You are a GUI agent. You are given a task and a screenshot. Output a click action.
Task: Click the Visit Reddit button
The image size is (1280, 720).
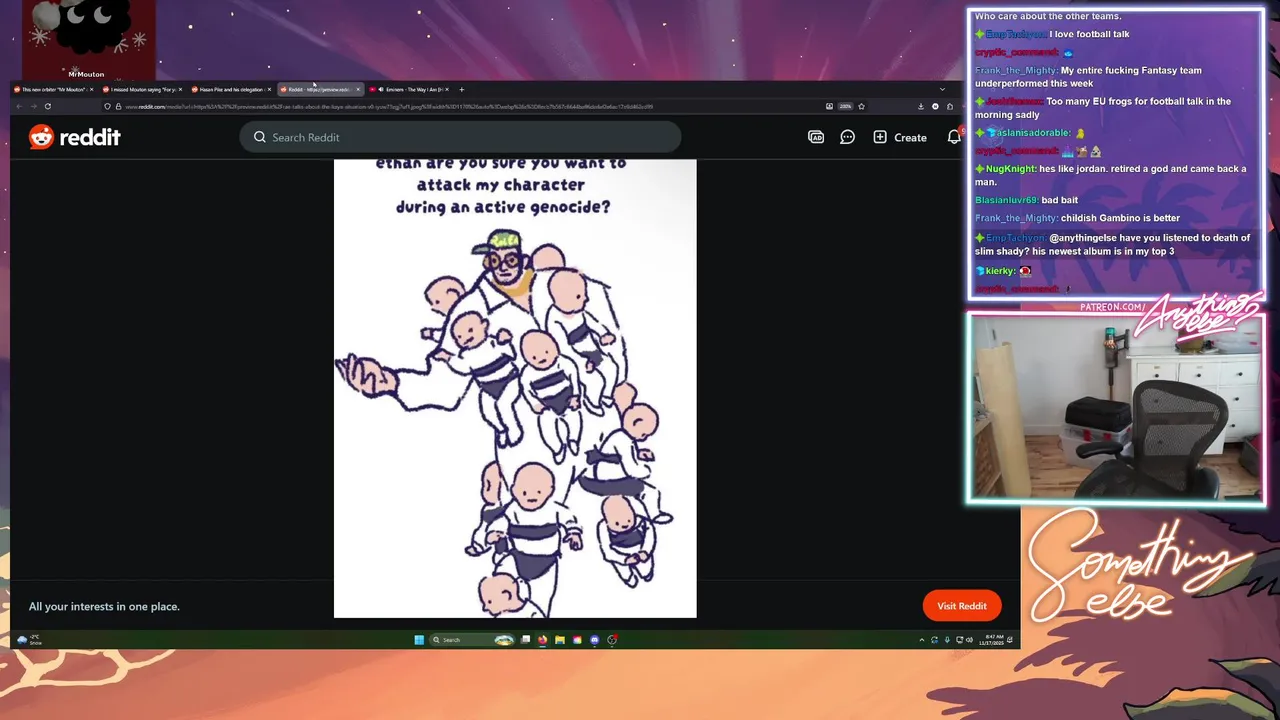(x=961, y=606)
